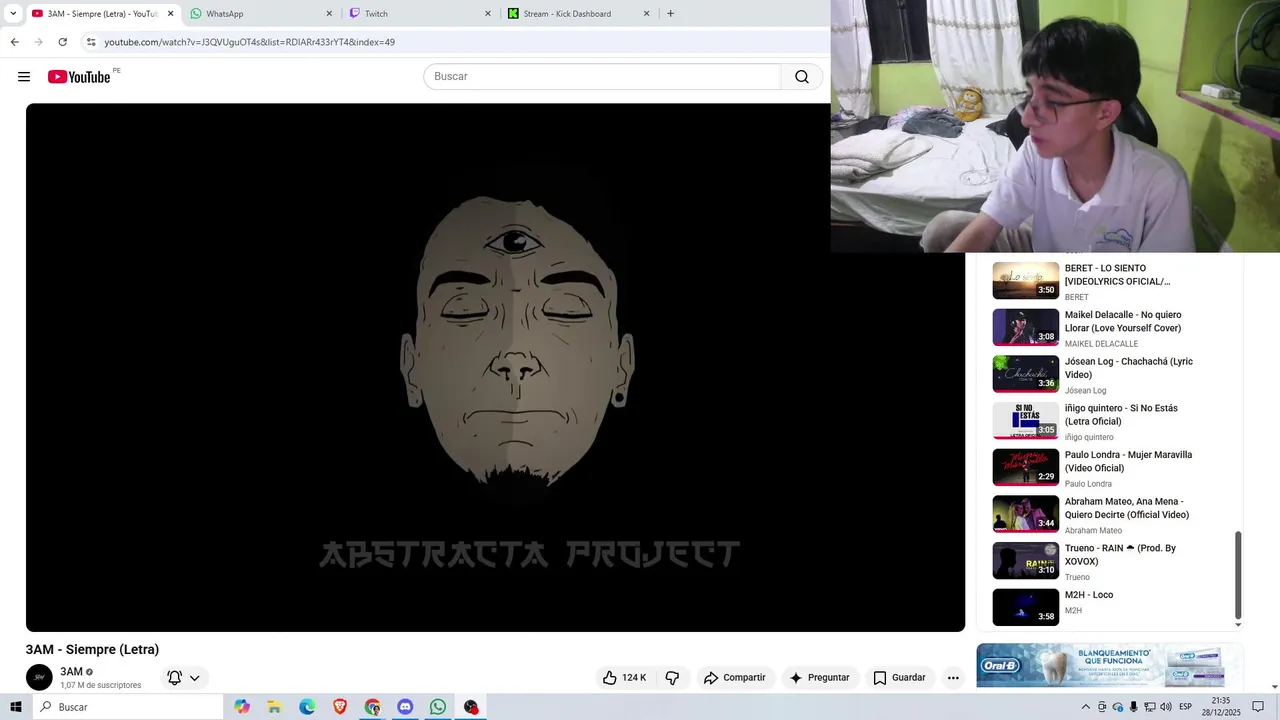Open the Oral-B advertisement banner
This screenshot has height=720, width=1280.
(1109, 665)
